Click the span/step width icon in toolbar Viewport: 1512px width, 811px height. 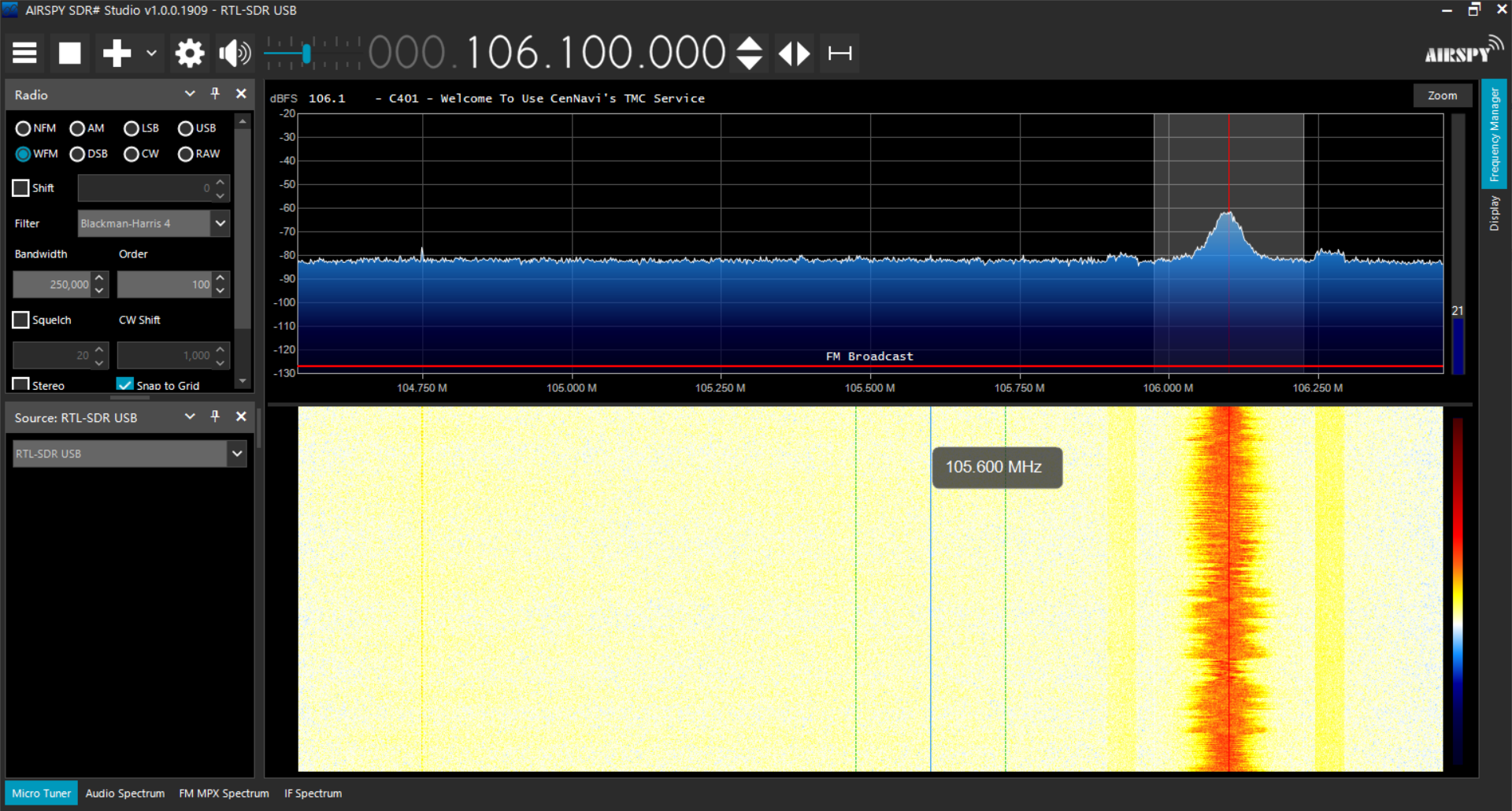pos(840,53)
